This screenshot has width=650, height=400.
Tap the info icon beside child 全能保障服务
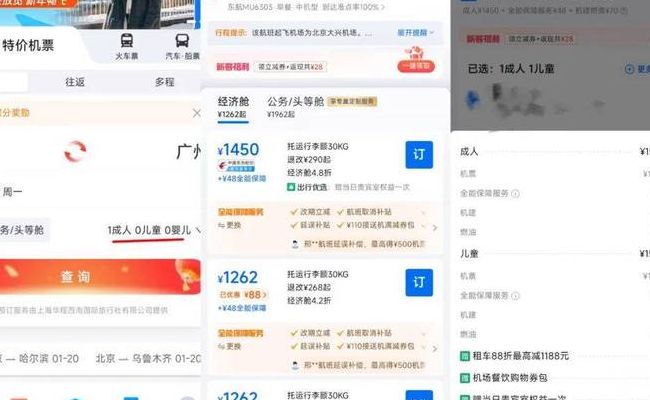(515, 296)
